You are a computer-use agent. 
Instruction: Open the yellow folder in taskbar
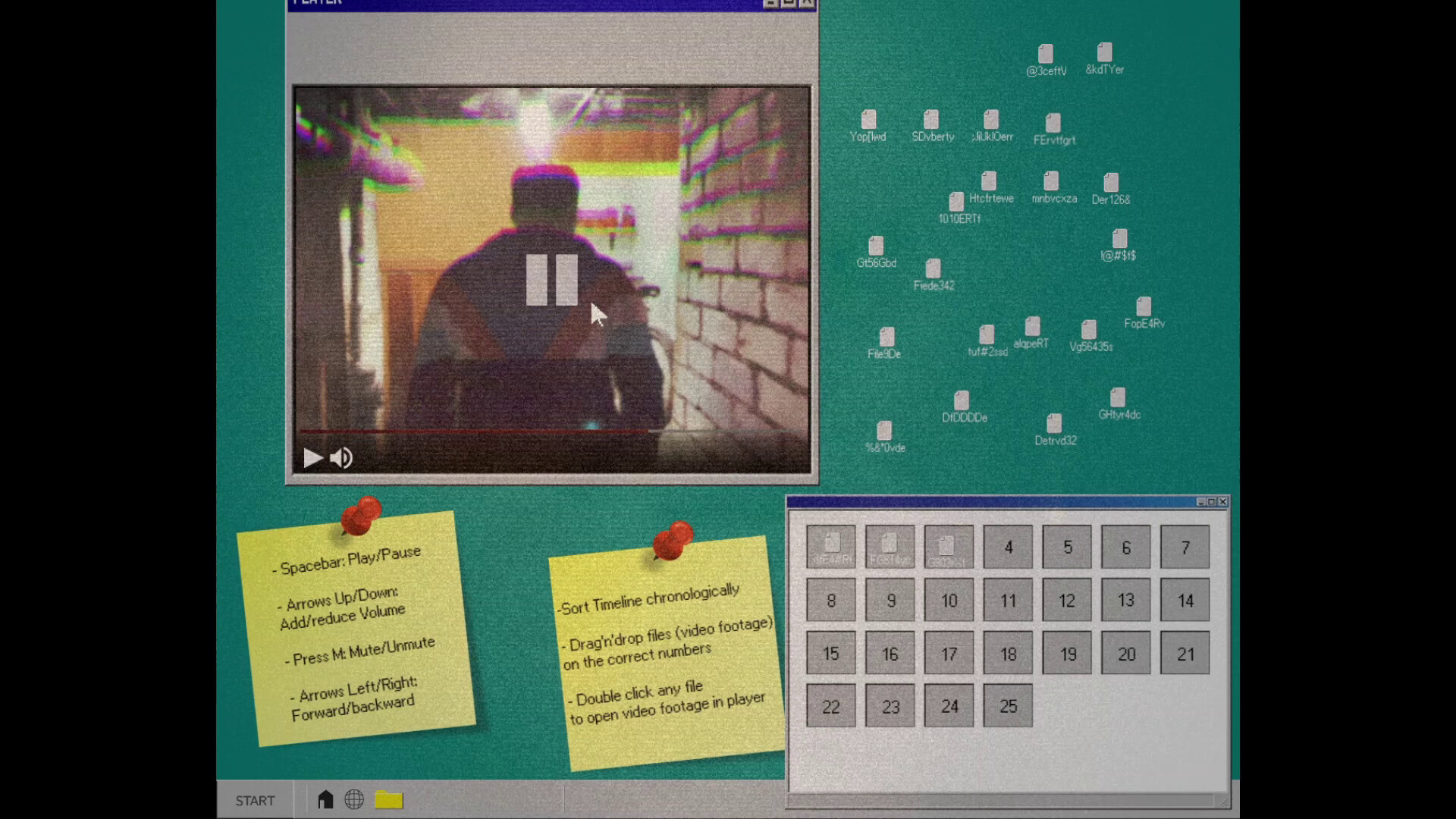pyautogui.click(x=388, y=799)
